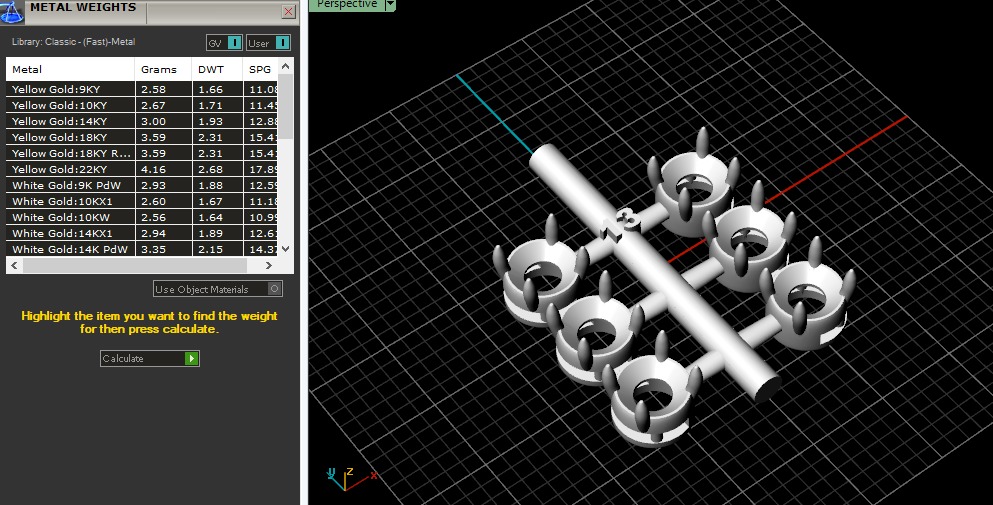Select the White Gold:14K PdW row
The image size is (993, 505).
tap(142, 249)
